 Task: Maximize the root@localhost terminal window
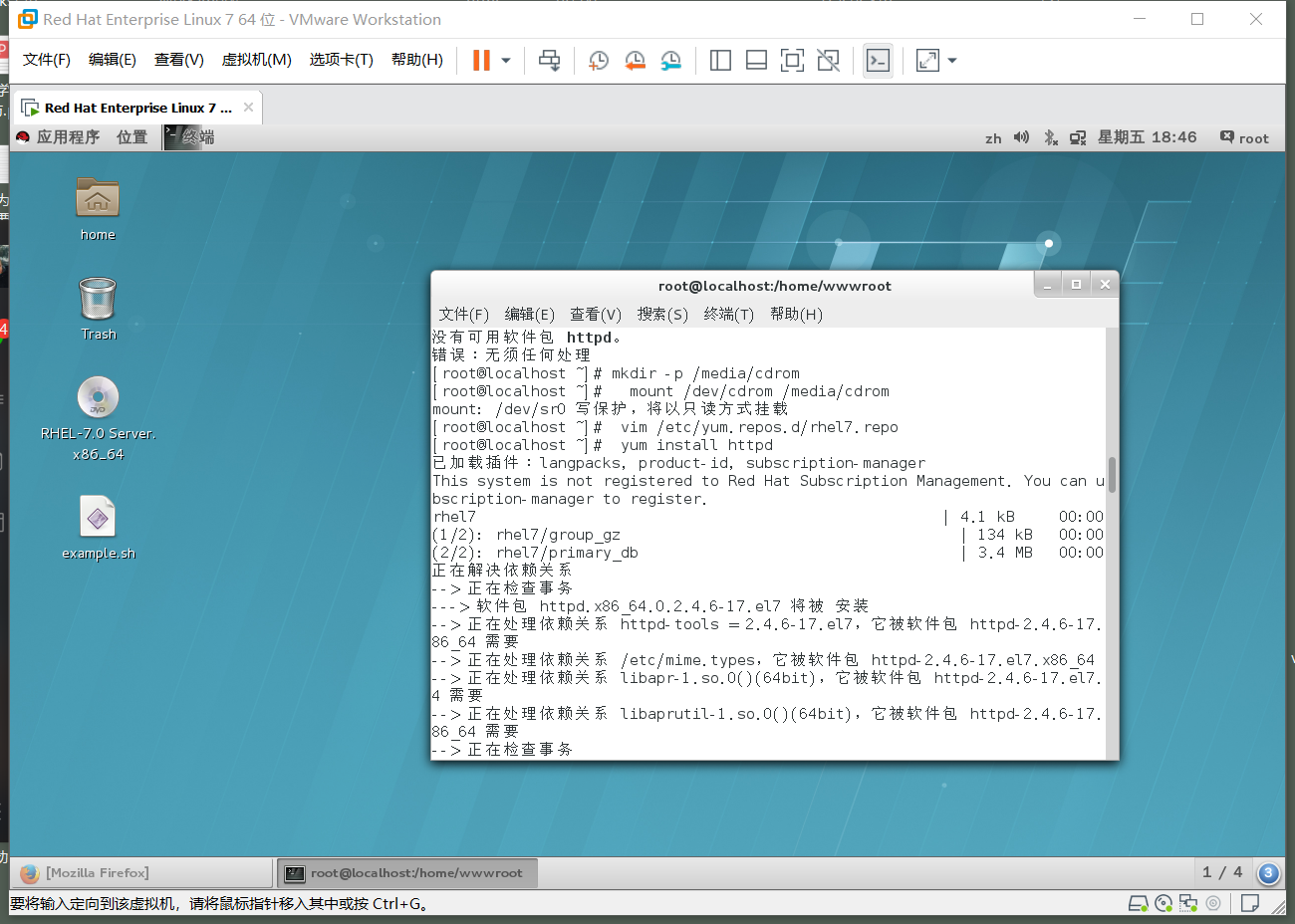point(1076,285)
